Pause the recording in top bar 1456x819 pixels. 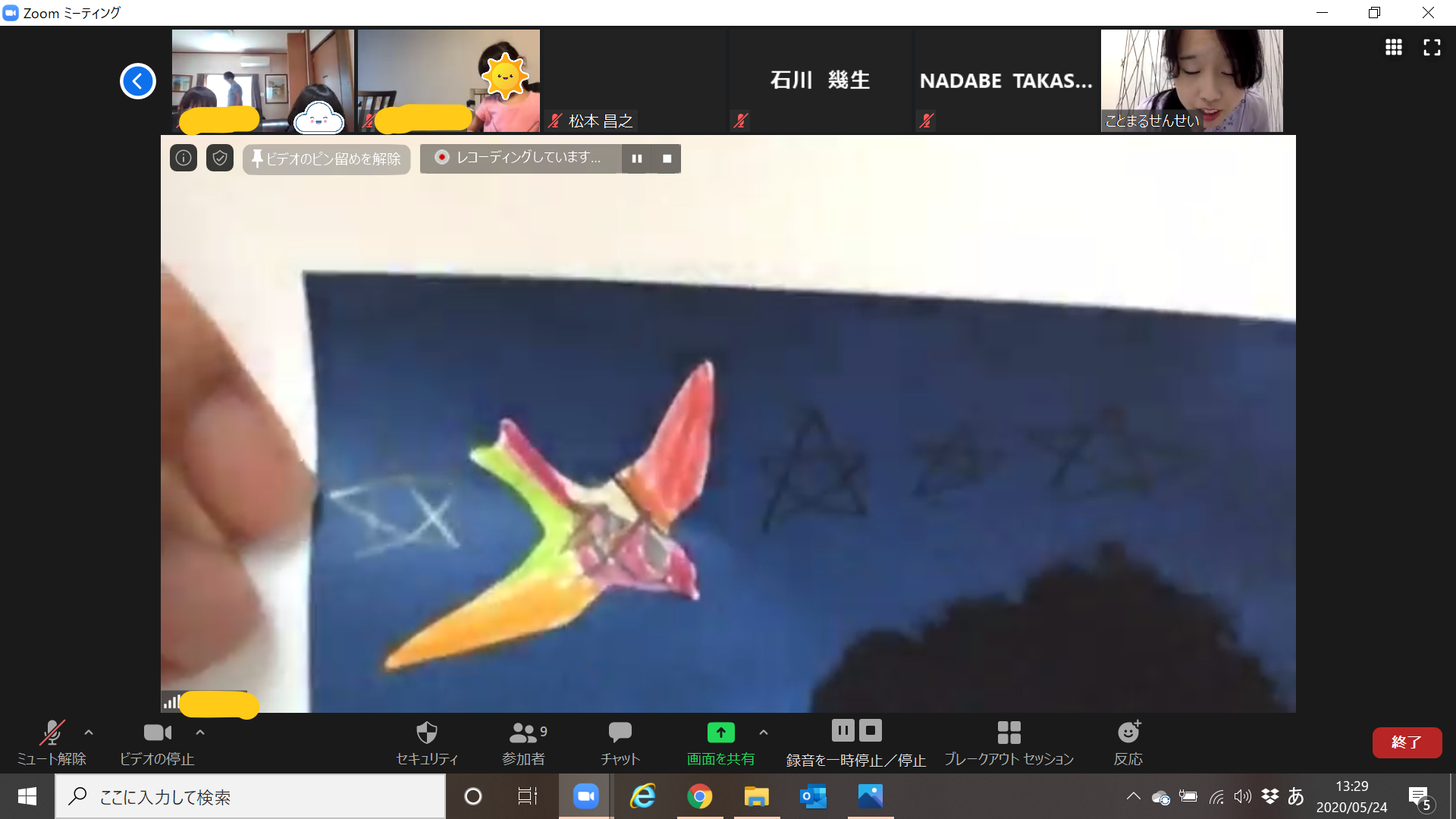(637, 158)
